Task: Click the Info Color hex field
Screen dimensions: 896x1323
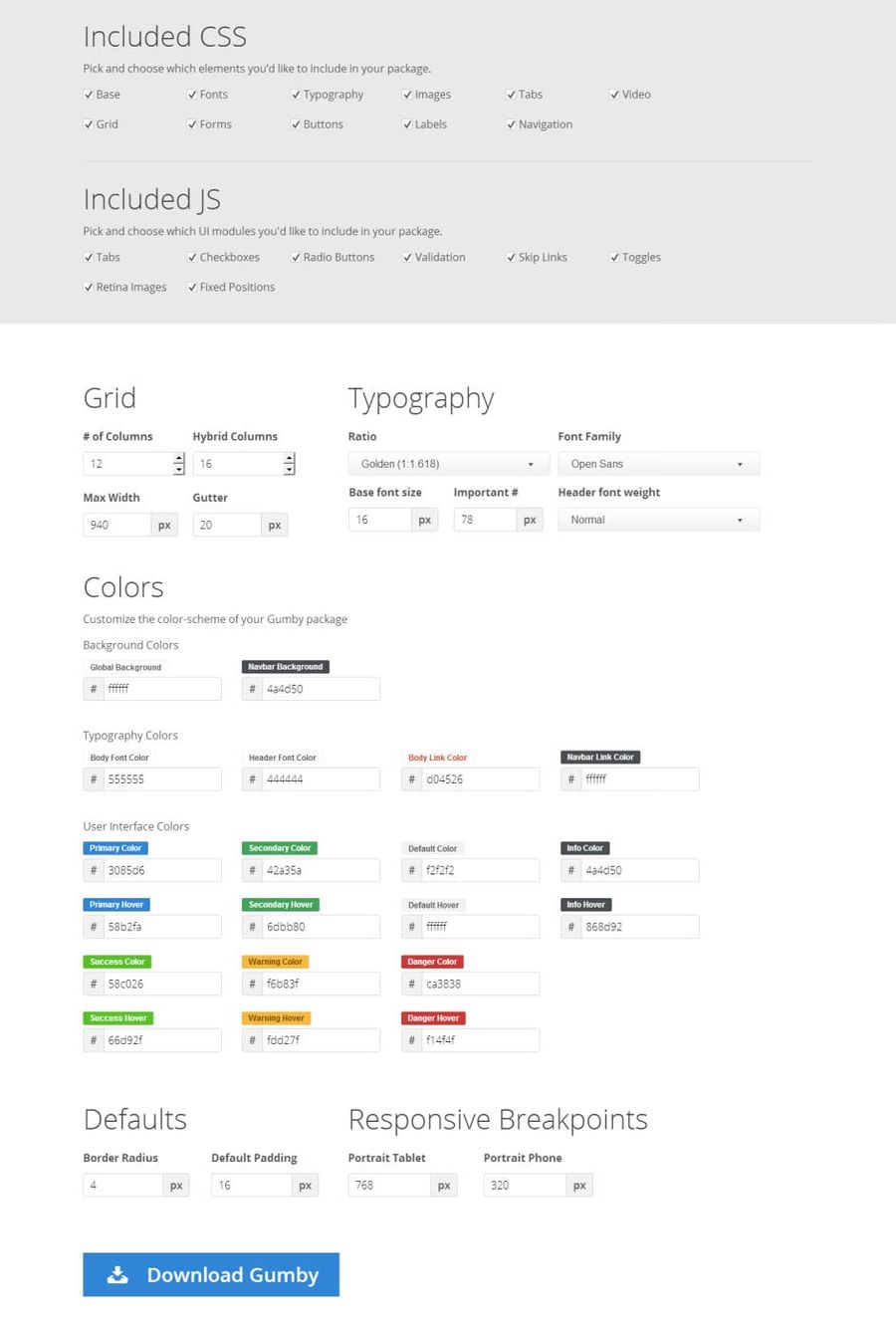Action: click(639, 870)
